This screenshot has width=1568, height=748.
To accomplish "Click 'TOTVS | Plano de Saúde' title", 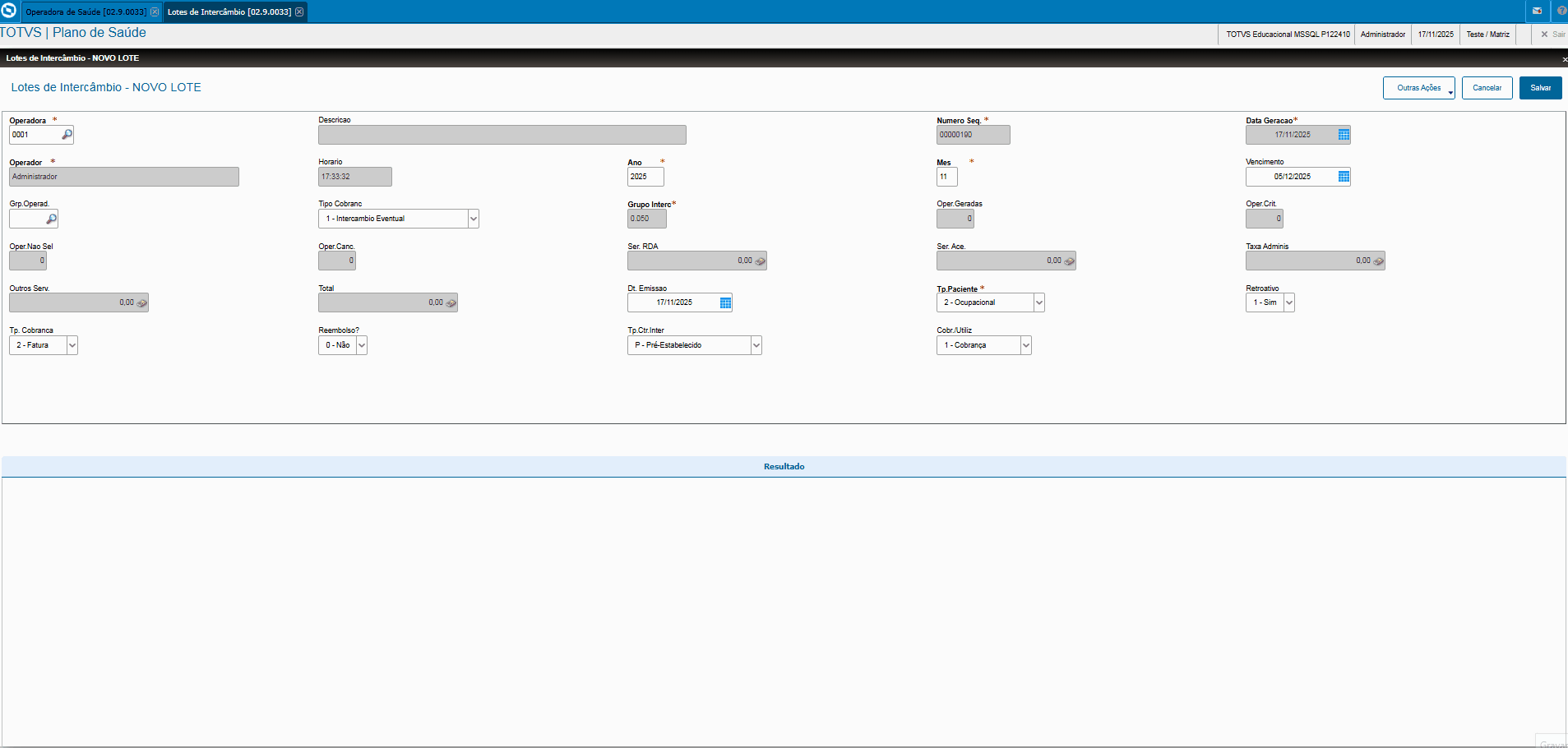I will coord(73,33).
